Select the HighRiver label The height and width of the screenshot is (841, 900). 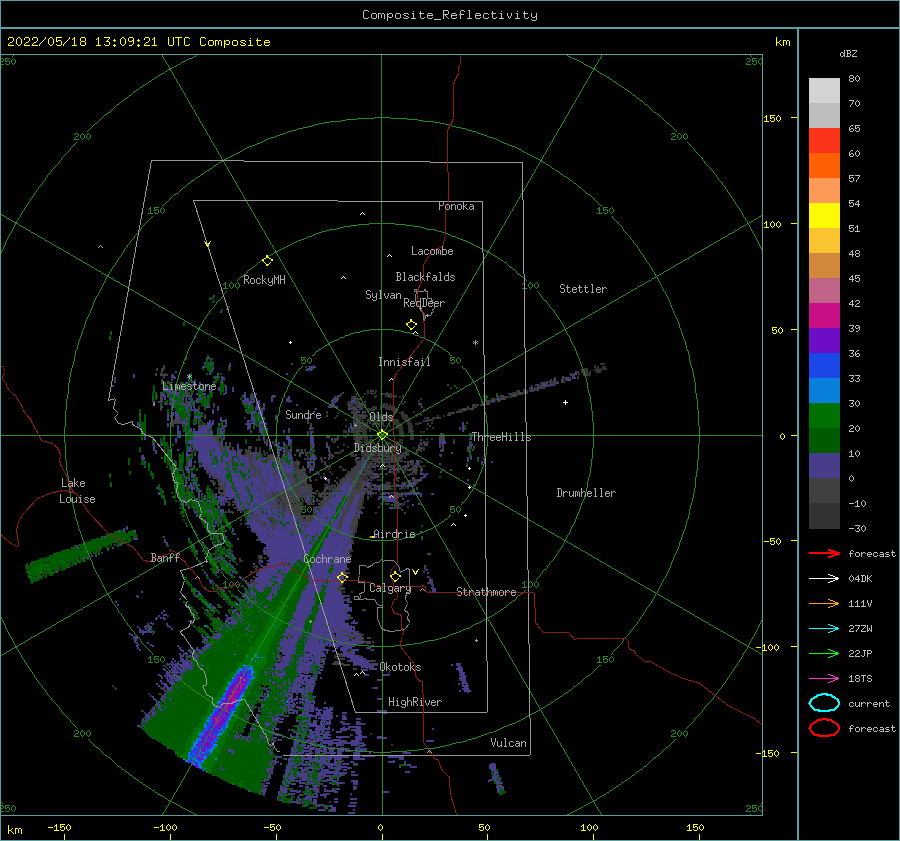(415, 702)
